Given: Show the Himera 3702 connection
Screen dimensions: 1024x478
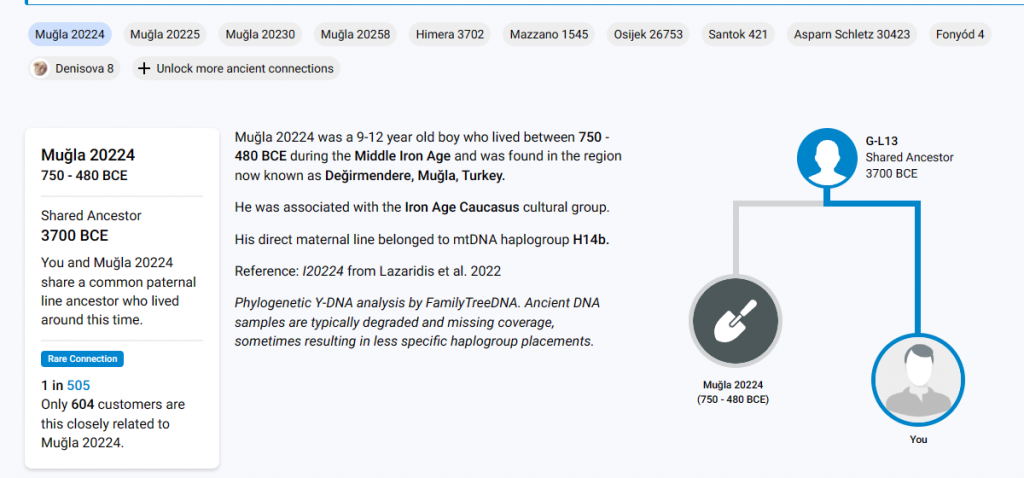Looking at the screenshot, I should tap(448, 35).
